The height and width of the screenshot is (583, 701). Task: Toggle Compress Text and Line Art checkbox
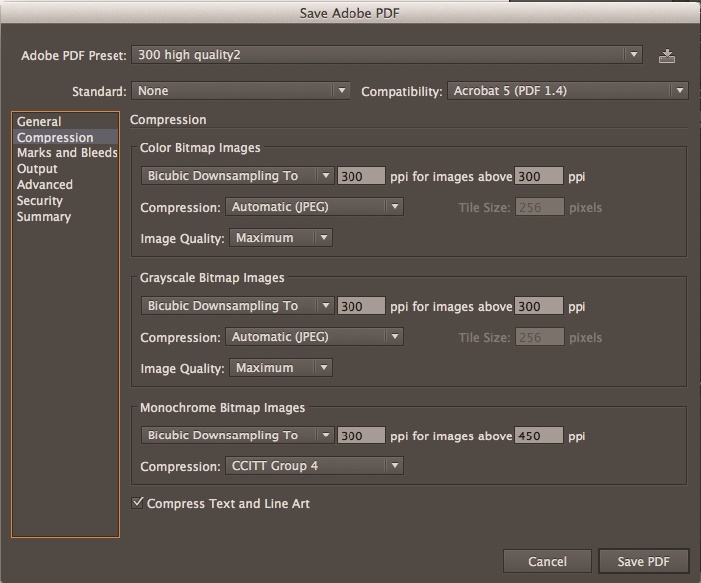click(138, 503)
